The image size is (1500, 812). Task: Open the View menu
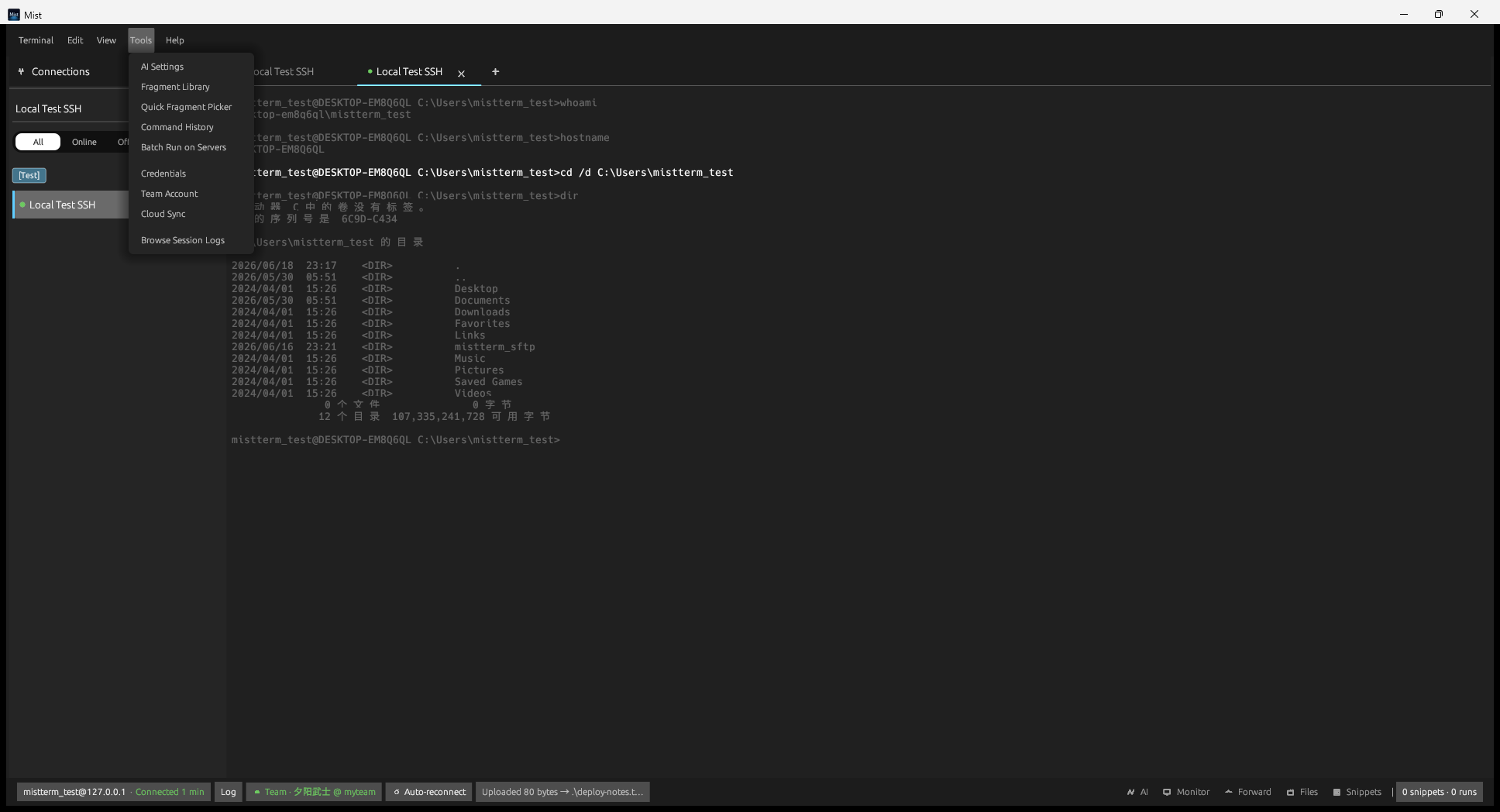(x=106, y=40)
